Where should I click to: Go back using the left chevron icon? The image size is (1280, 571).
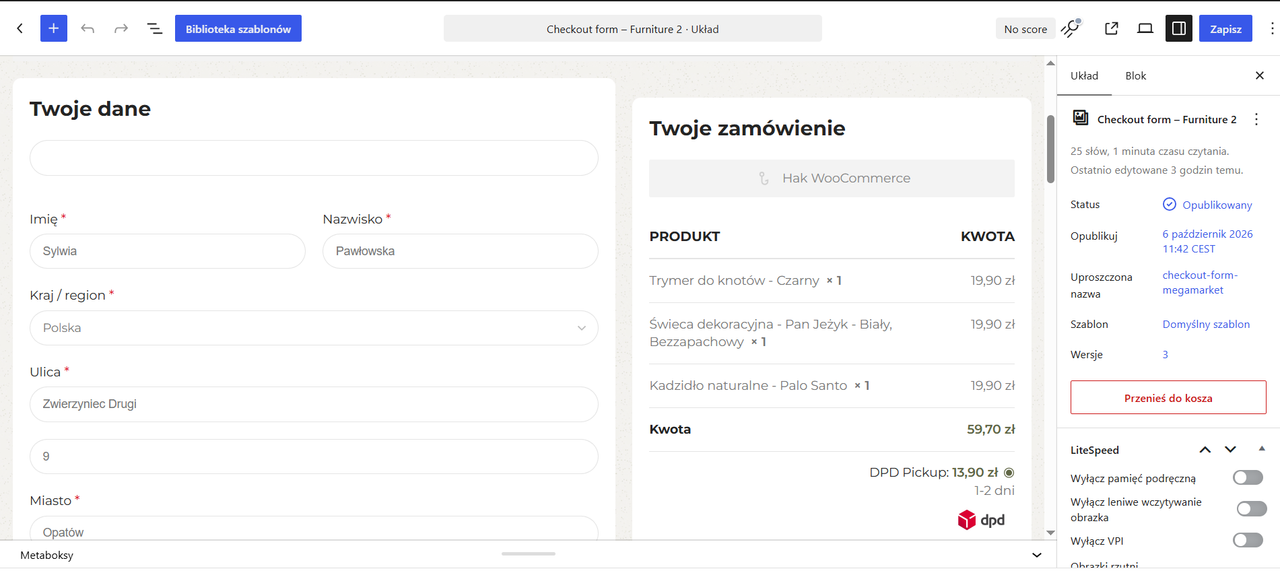pyautogui.click(x=20, y=29)
